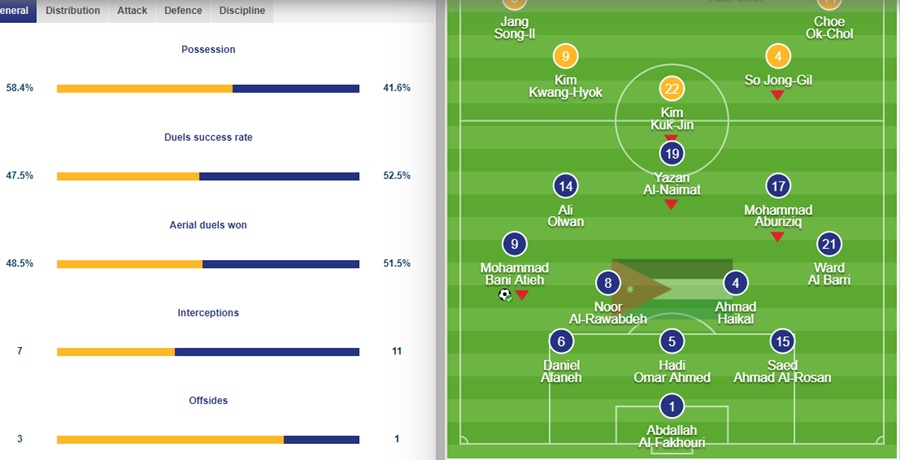This screenshot has width=900, height=460.
Task: Click the number 19 Yazan Al-Naimat player badge
Action: [671, 154]
